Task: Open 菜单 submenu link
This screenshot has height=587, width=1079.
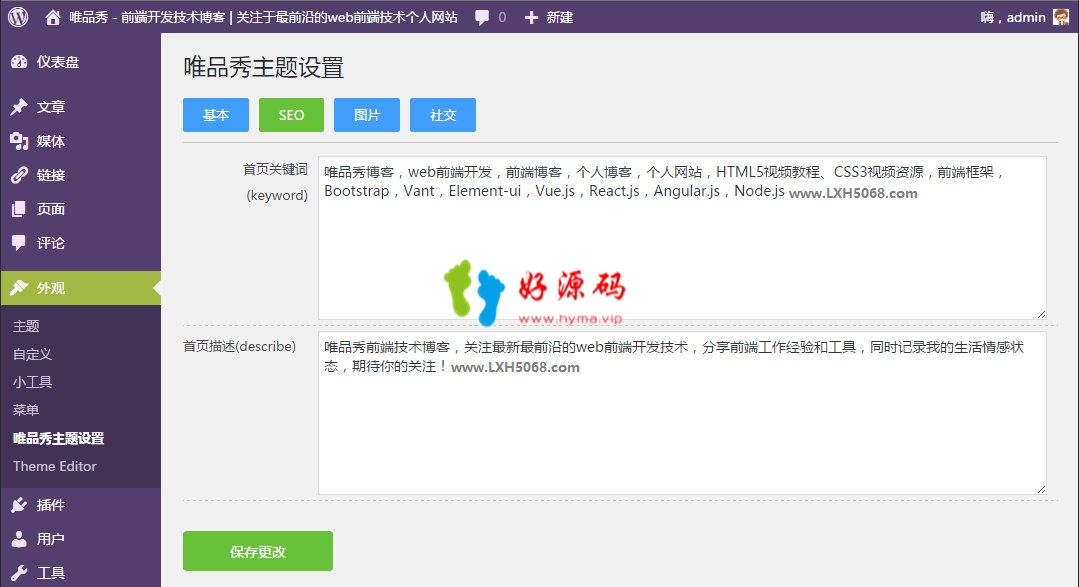Action: coord(26,410)
